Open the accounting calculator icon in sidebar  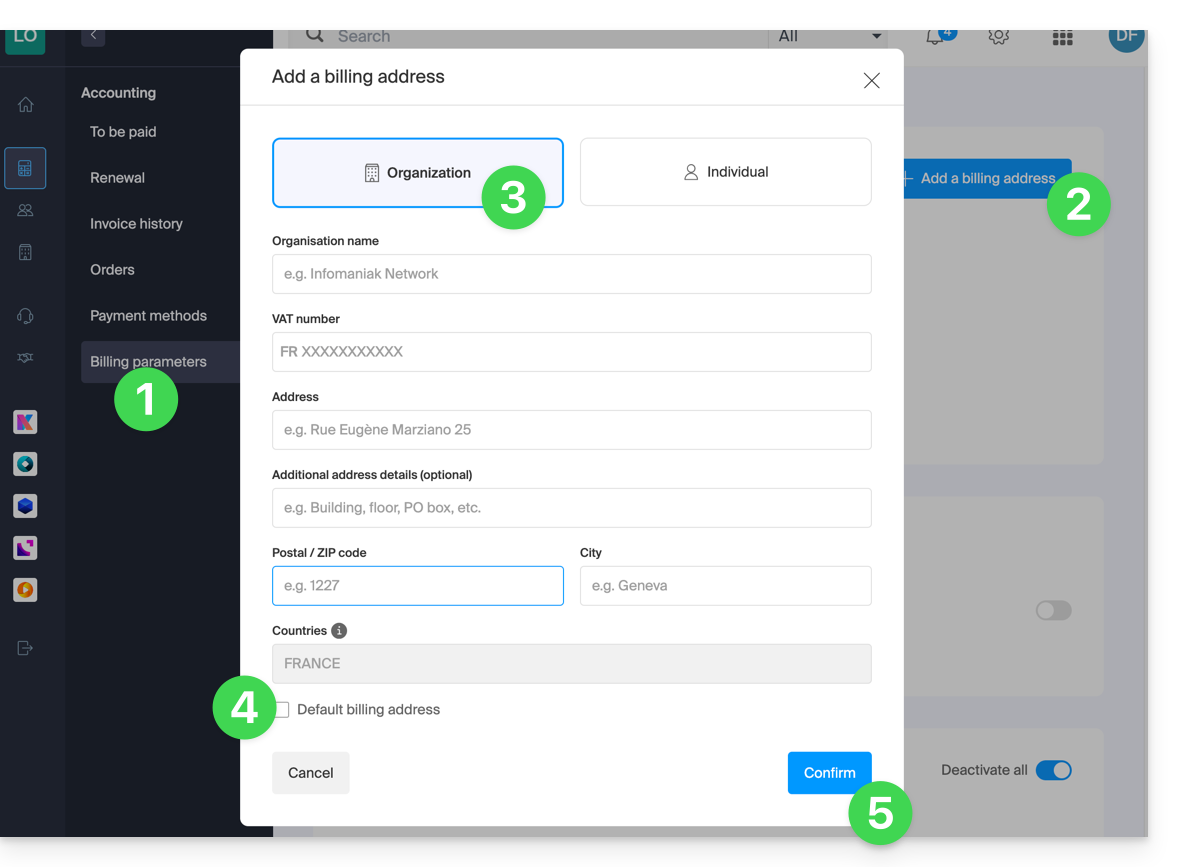coord(25,169)
